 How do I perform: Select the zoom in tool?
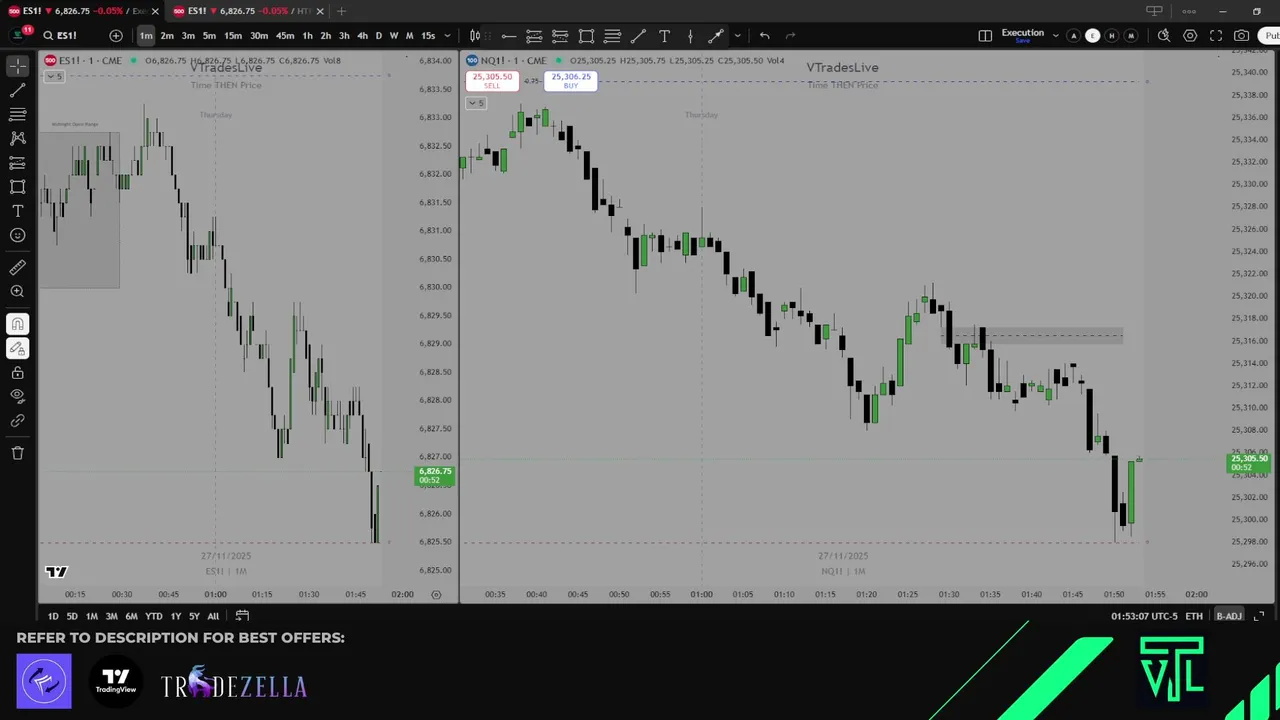pyautogui.click(x=17, y=291)
